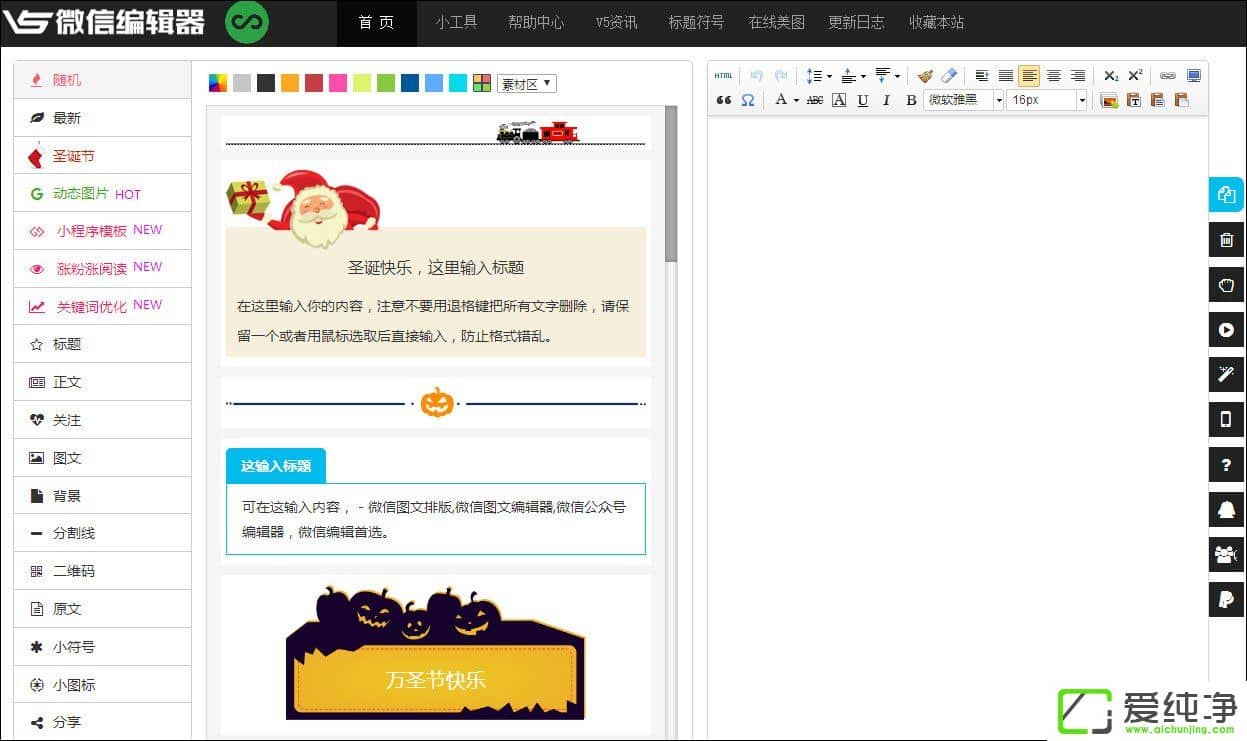Click 收藏本站 in the navigation bar
The image size is (1247, 741).
point(937,23)
